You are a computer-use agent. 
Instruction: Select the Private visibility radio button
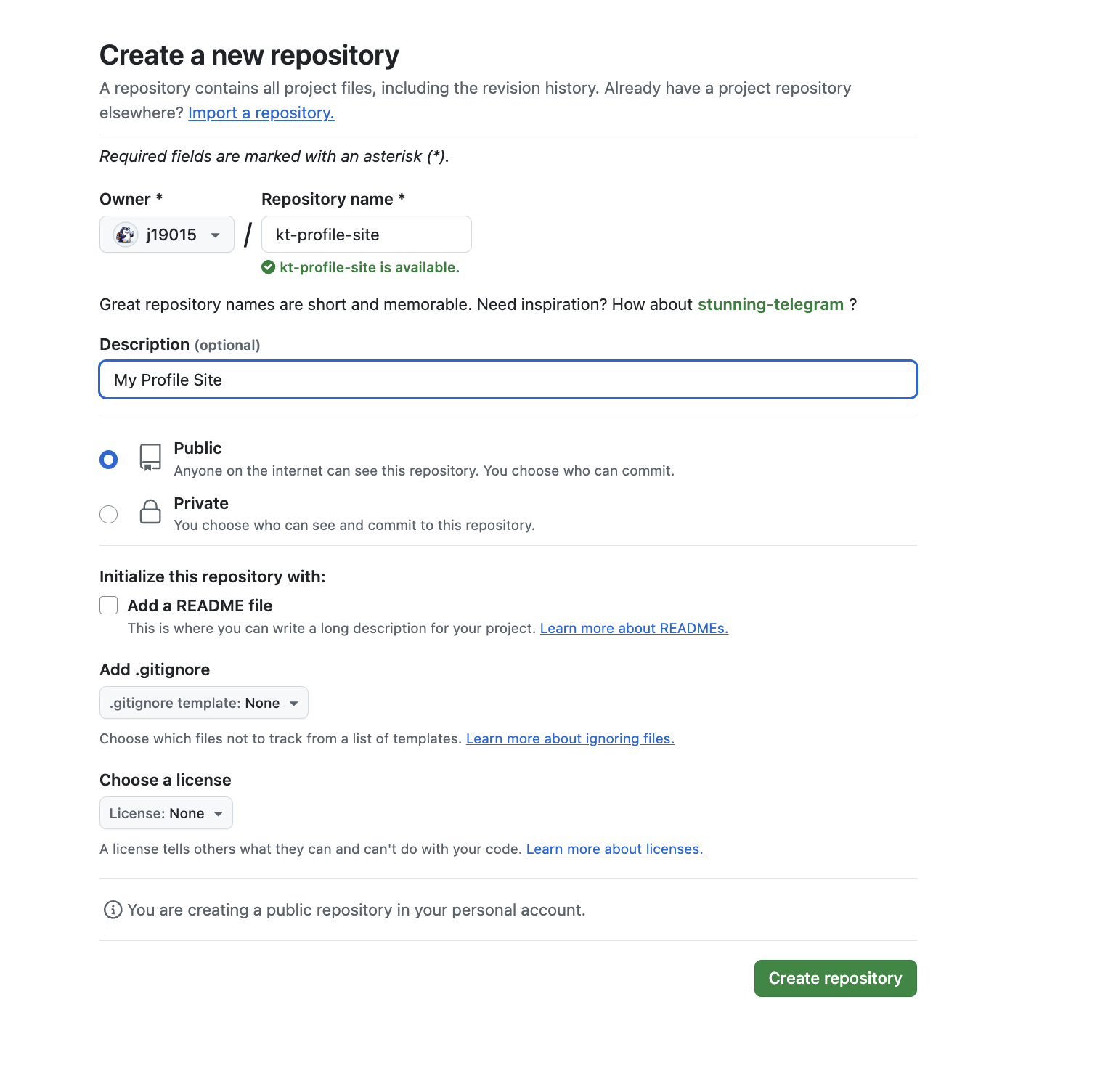click(x=109, y=515)
